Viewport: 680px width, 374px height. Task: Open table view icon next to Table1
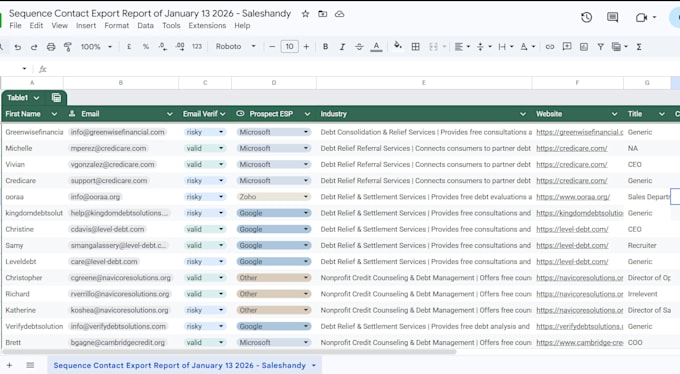tap(56, 98)
